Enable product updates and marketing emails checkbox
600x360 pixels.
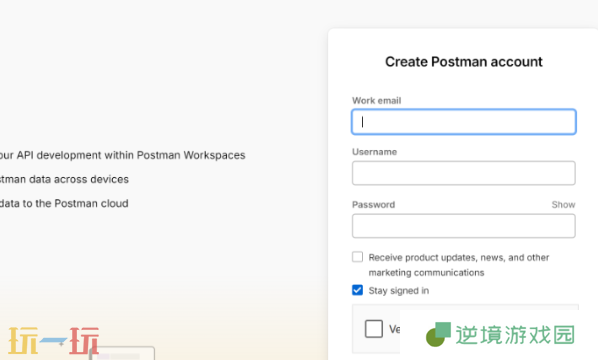[x=357, y=257]
